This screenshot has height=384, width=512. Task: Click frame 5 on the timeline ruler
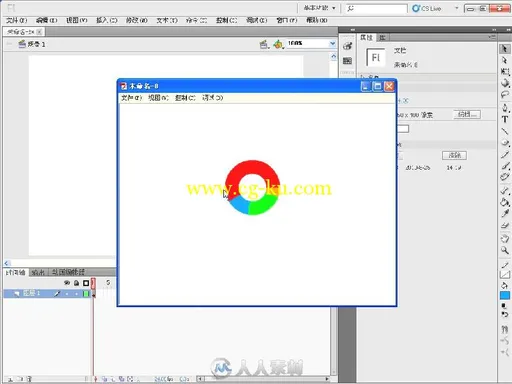tap(108, 283)
